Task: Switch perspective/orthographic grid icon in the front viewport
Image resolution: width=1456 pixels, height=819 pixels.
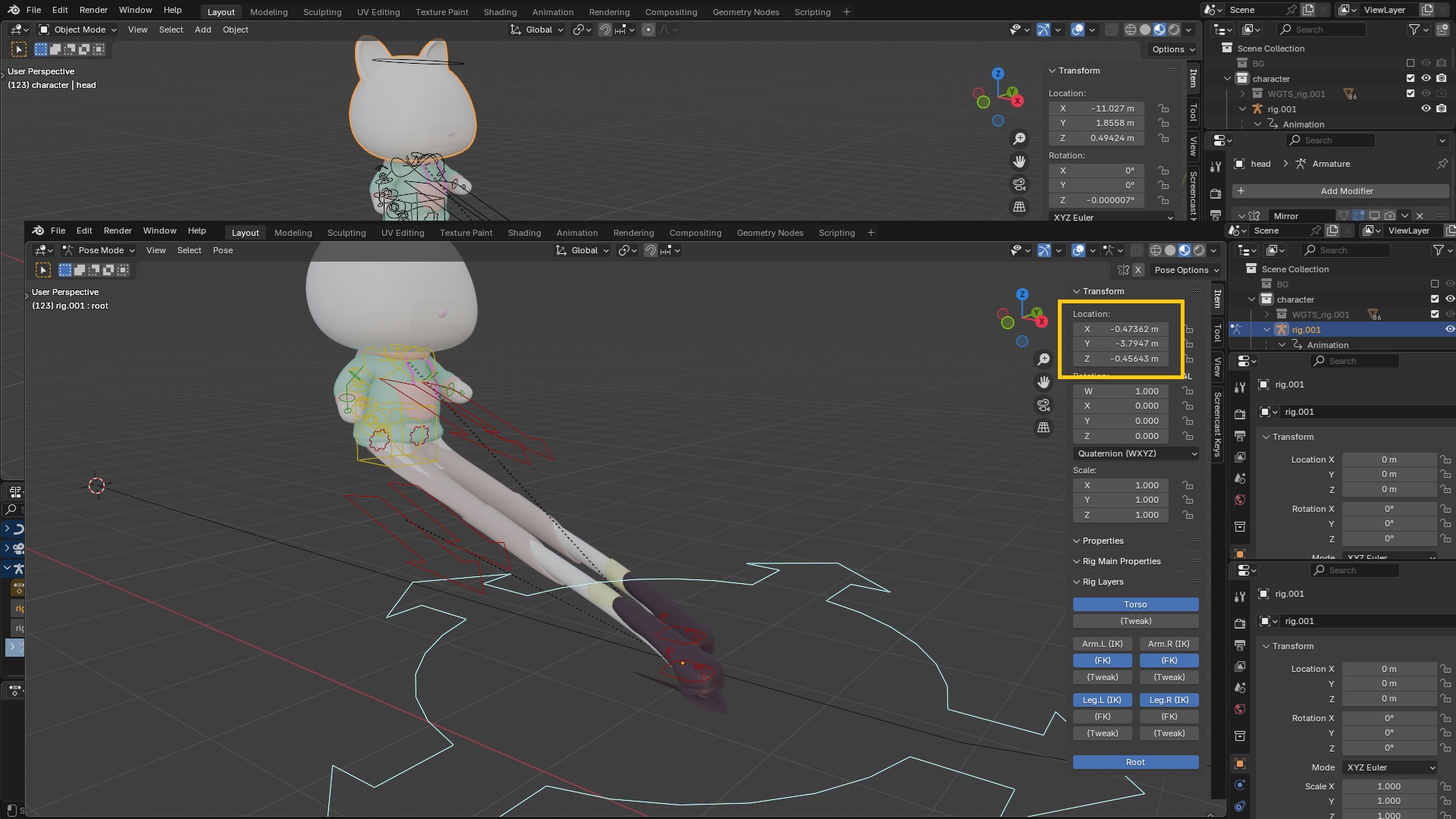Action: point(1043,428)
